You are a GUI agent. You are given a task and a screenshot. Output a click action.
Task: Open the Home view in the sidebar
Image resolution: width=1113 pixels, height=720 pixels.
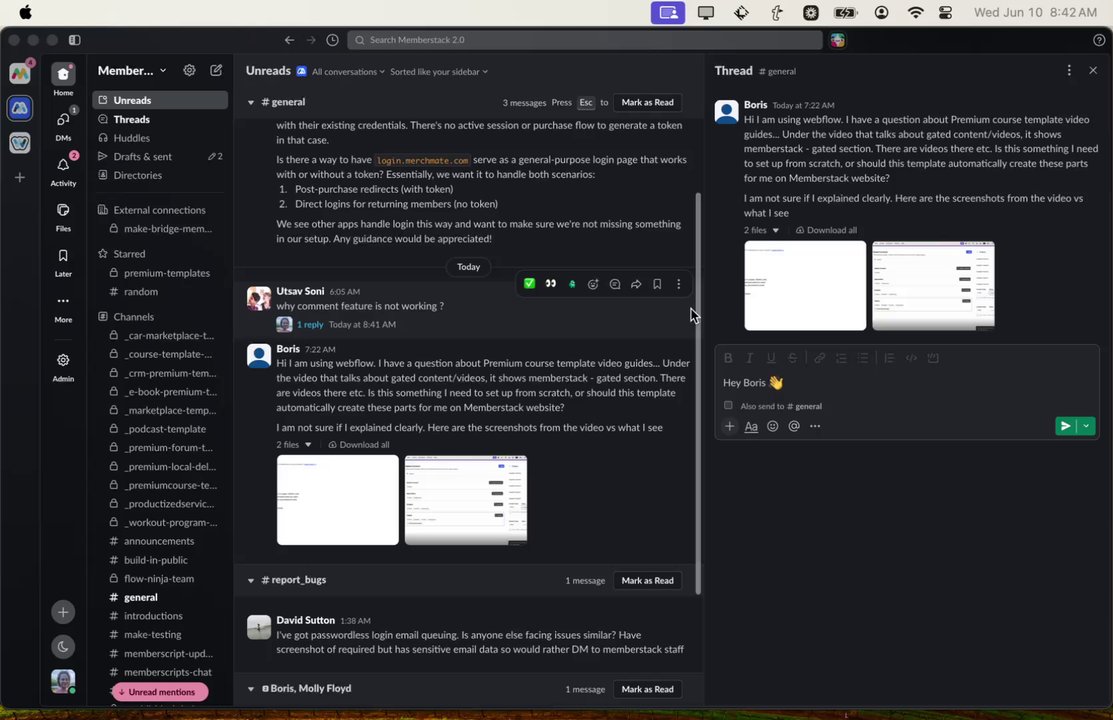pos(62,78)
